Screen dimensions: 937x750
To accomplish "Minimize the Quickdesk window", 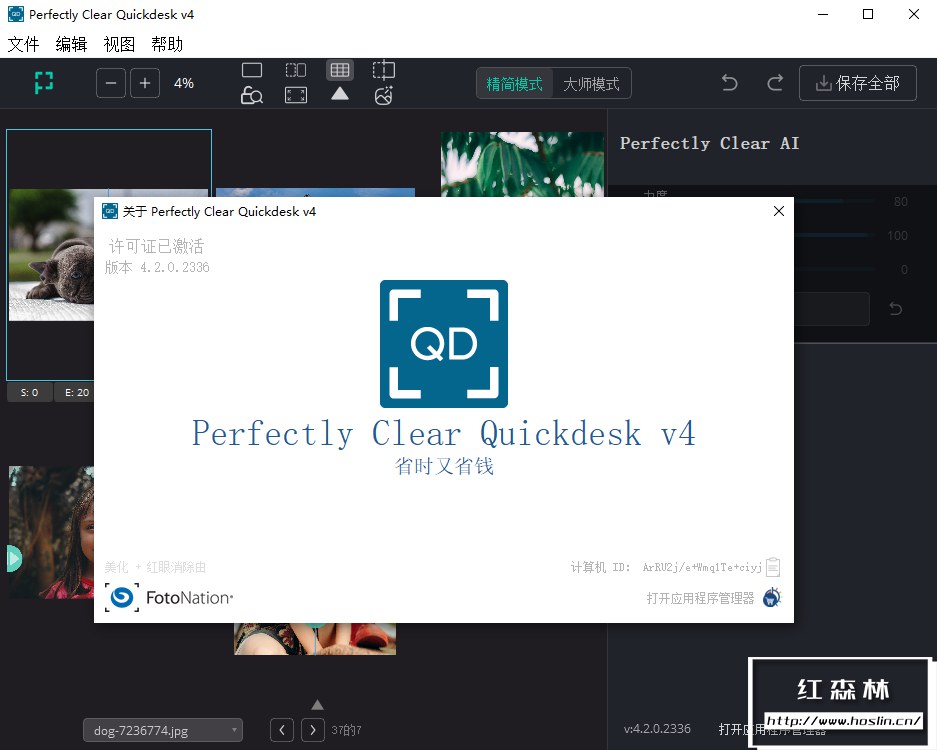I will click(x=823, y=14).
